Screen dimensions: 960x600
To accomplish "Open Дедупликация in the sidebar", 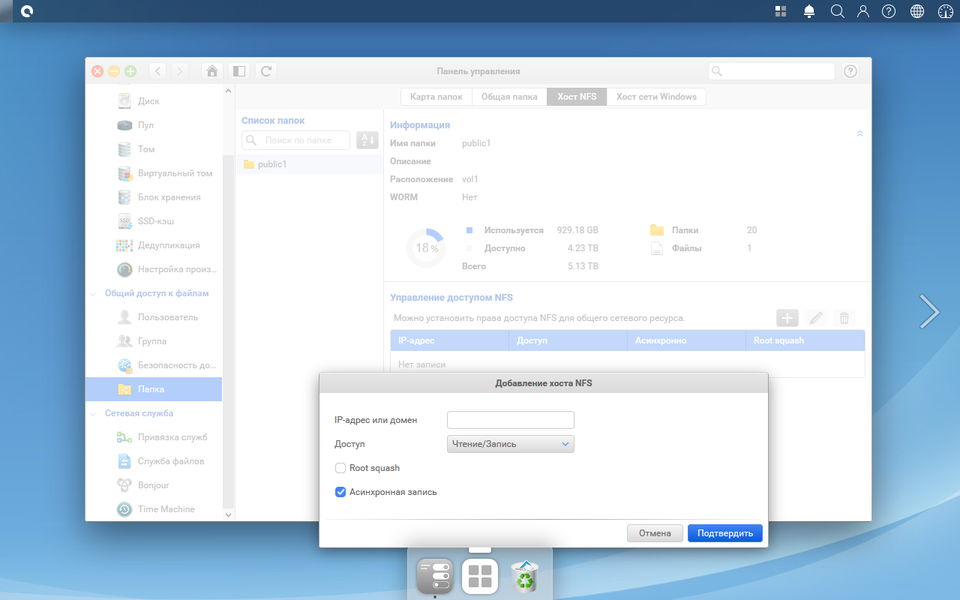I will pyautogui.click(x=154, y=245).
